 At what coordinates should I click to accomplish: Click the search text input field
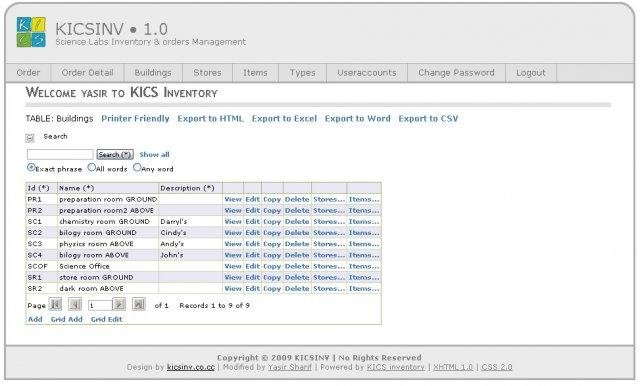pos(60,154)
